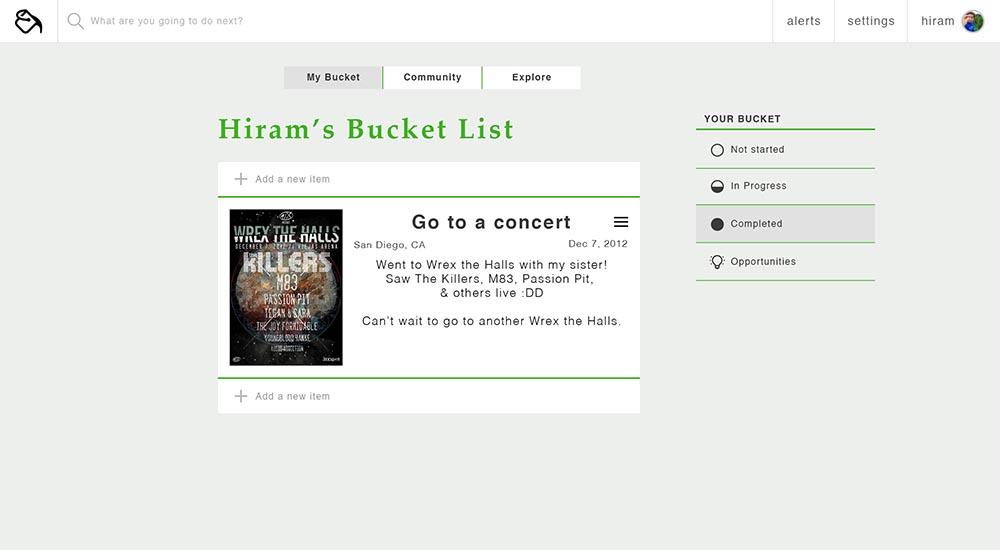Focus the 'What are you going to do next?' search field
The height and width of the screenshot is (550, 1000).
click(x=415, y=21)
